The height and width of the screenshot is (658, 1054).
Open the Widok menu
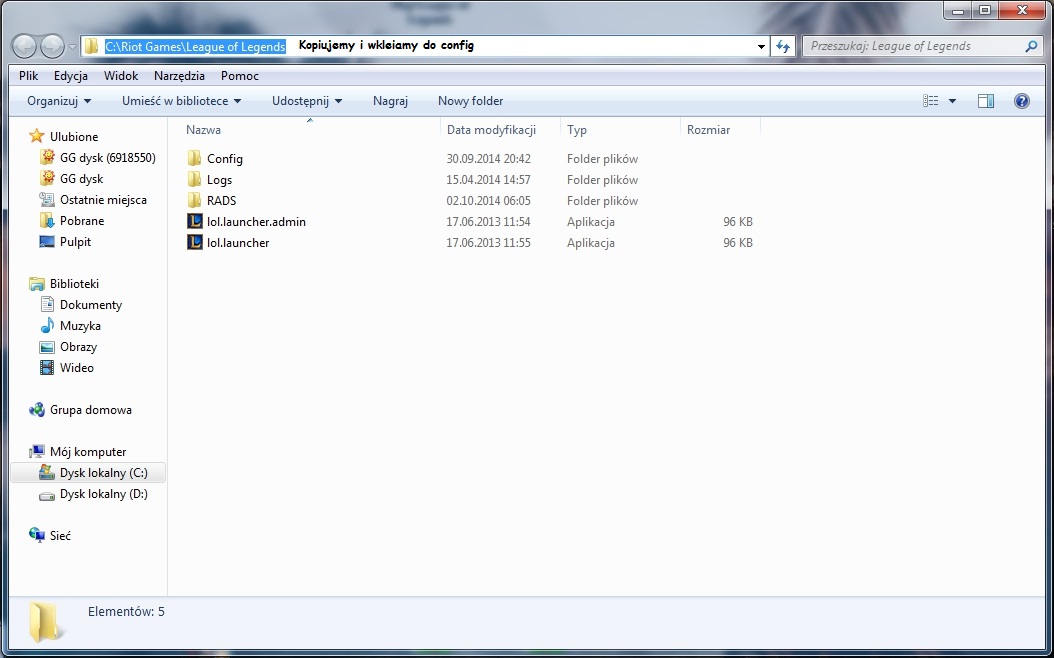pos(121,76)
